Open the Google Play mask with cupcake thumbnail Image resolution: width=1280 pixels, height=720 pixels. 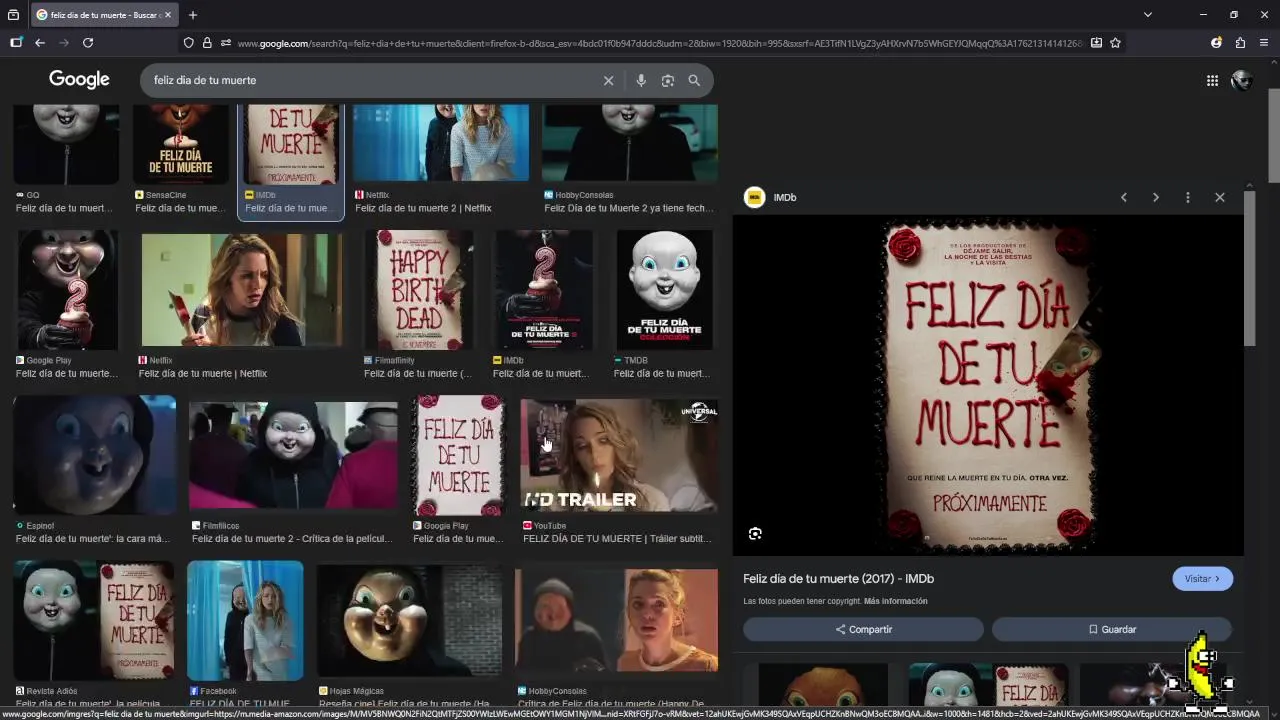tap(67, 290)
